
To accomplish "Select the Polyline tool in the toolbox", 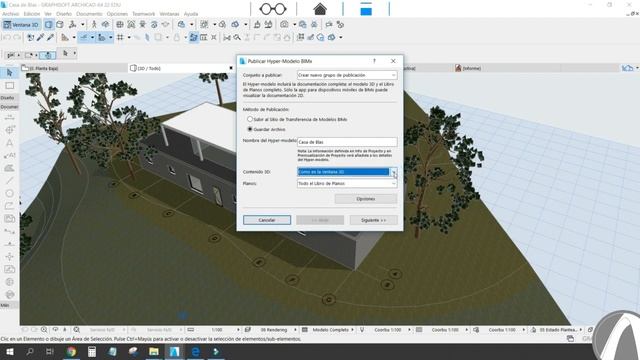I will (9, 206).
